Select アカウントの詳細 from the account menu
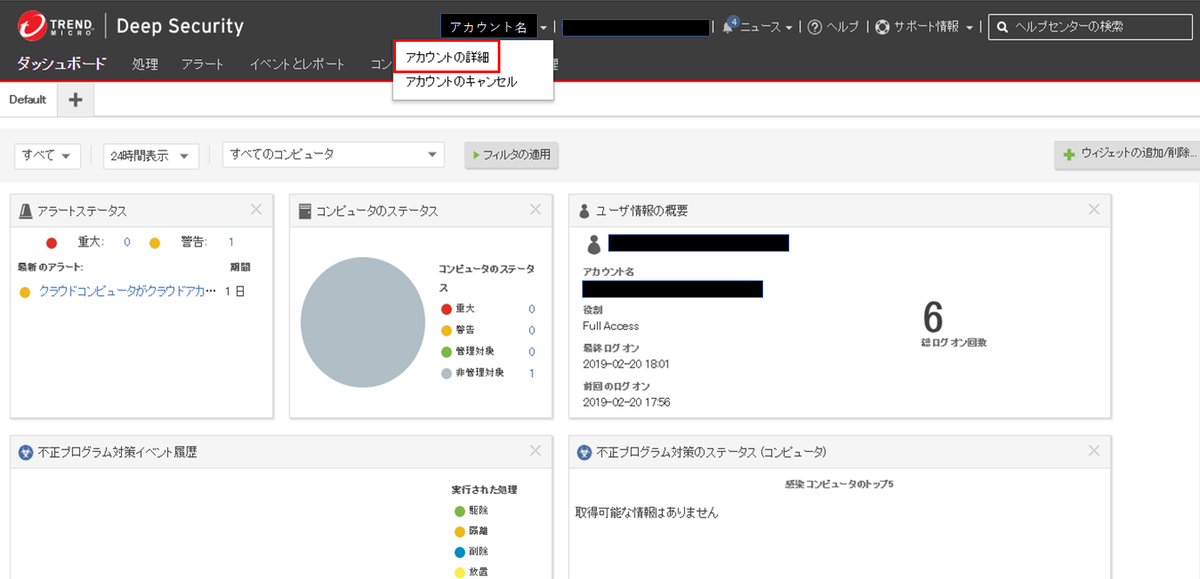 tap(447, 57)
